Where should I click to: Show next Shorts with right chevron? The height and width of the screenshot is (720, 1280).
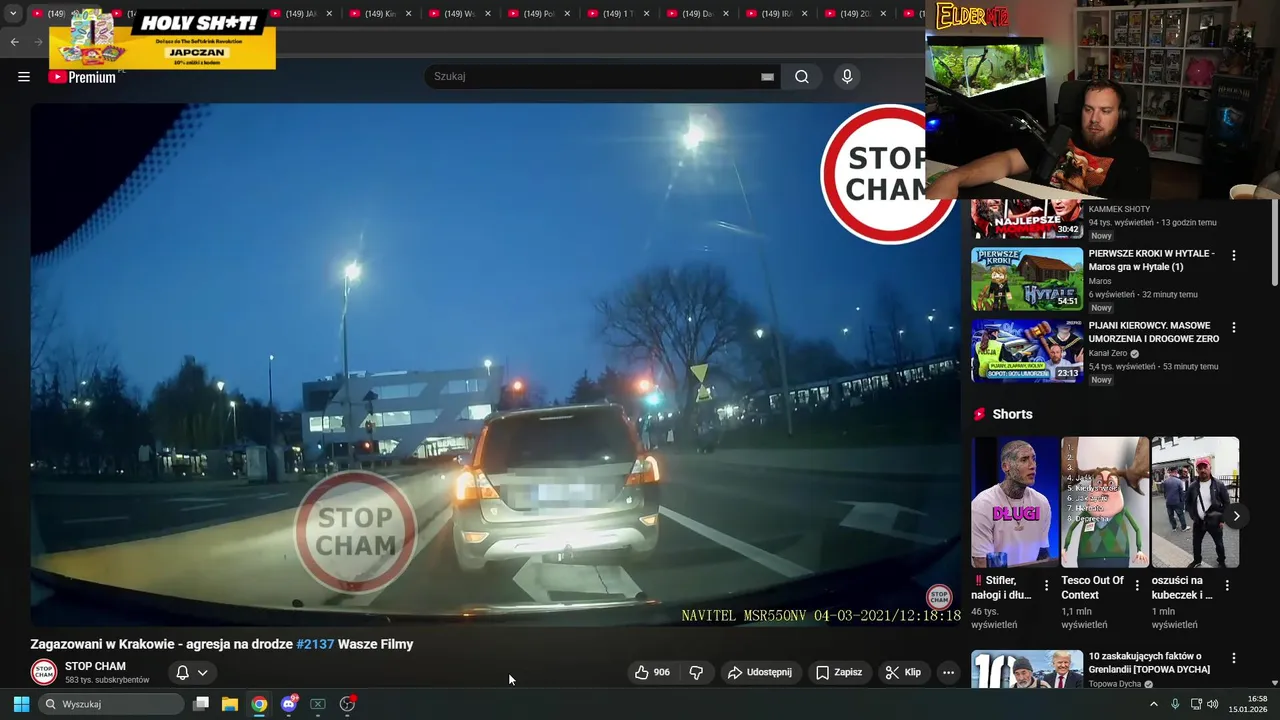(1237, 516)
